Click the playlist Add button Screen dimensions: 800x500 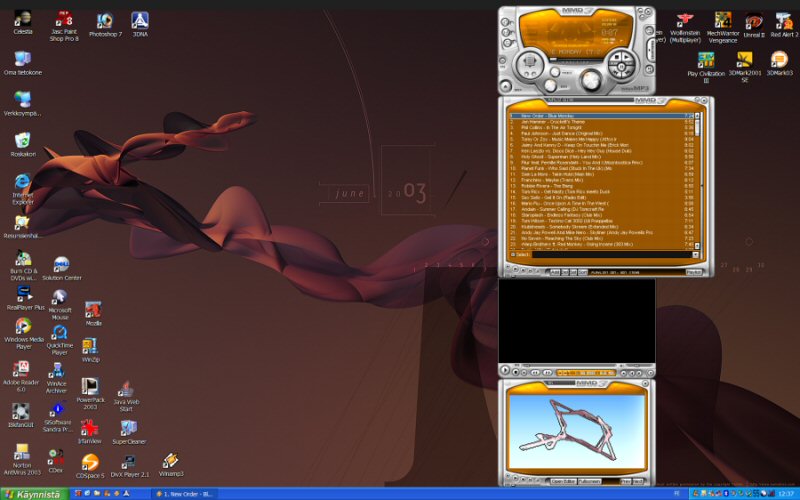[x=554, y=271]
